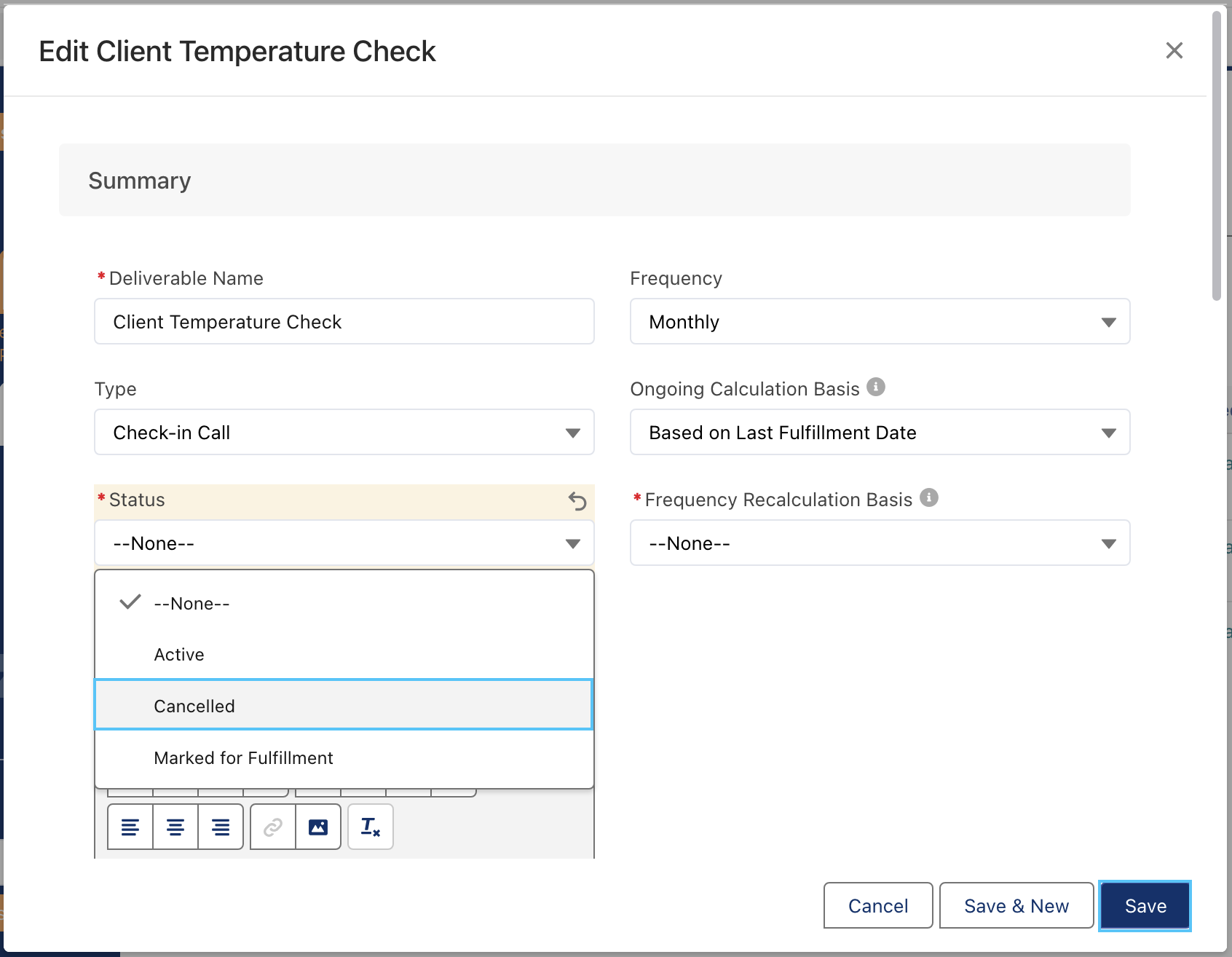This screenshot has width=1232, height=957.
Task: Click the Cancel button
Action: [x=878, y=905]
